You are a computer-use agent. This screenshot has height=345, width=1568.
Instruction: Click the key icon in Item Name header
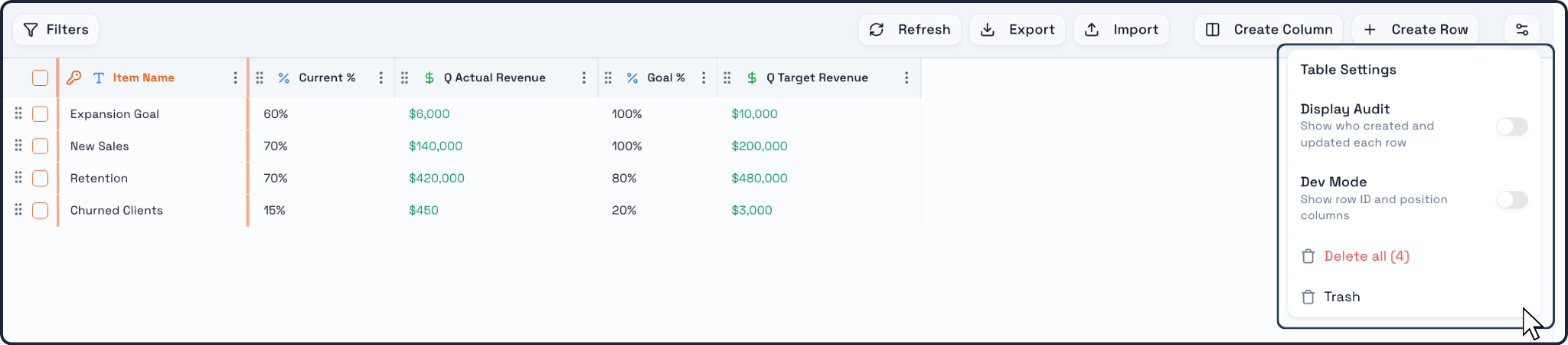(74, 77)
